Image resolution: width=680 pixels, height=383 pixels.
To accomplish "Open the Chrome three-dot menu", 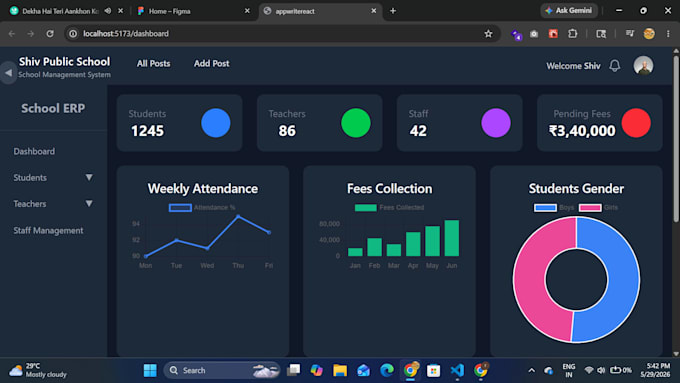I will pyautogui.click(x=668, y=33).
